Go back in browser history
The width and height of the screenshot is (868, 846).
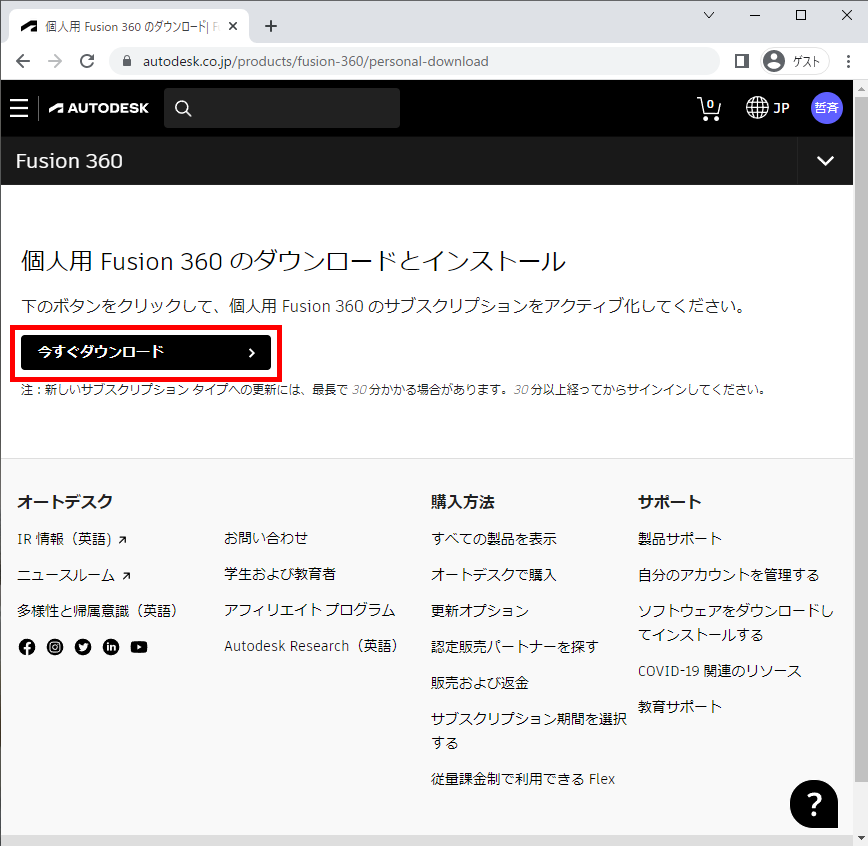click(23, 61)
